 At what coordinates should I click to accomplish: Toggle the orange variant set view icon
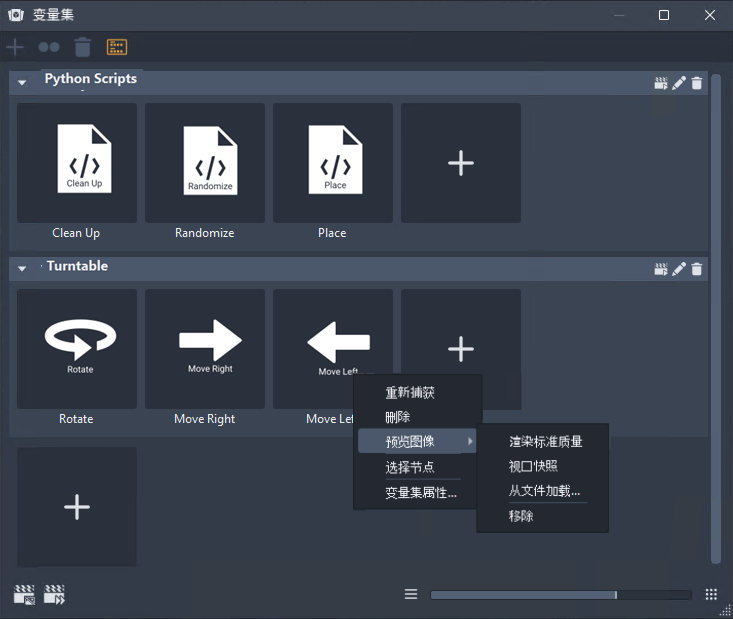(x=117, y=47)
